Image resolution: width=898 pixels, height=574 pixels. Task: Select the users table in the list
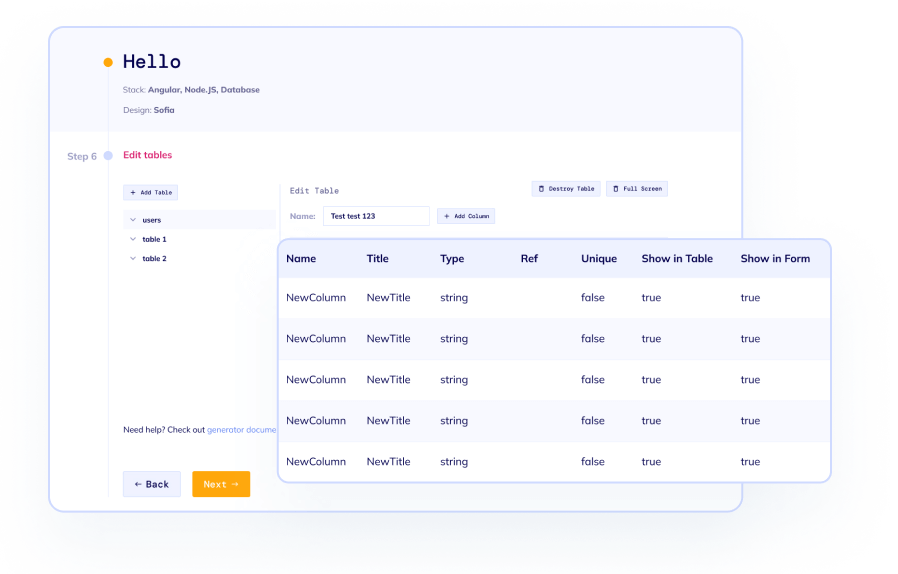(x=152, y=220)
